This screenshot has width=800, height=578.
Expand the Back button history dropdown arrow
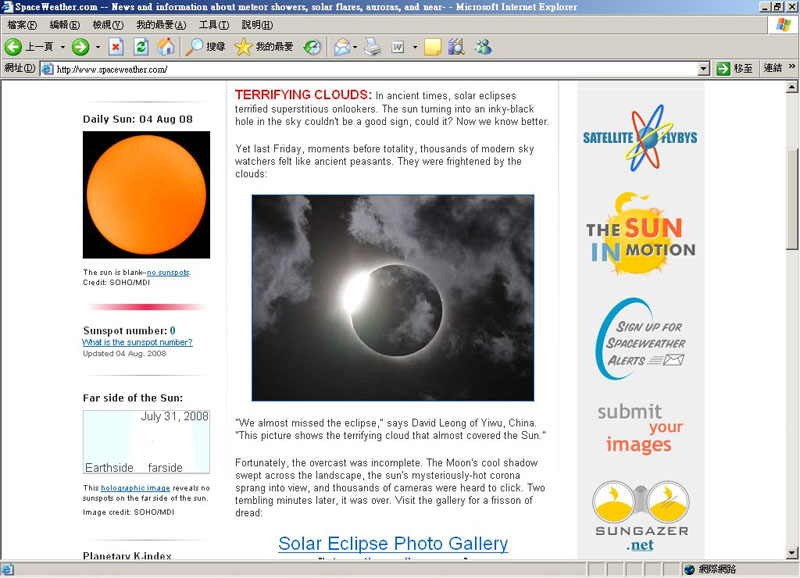pyautogui.click(x=62, y=47)
